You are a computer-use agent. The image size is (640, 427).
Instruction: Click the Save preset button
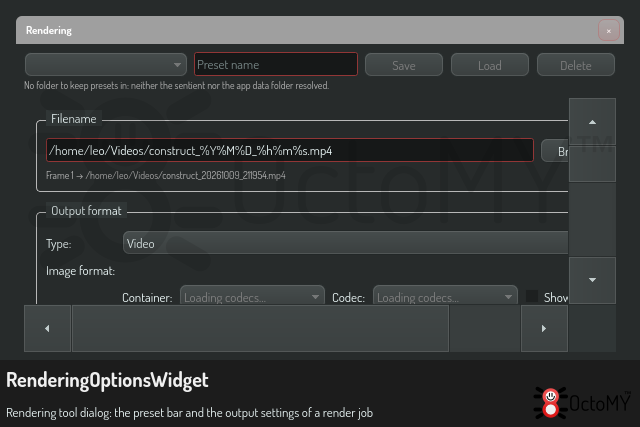[404, 64]
